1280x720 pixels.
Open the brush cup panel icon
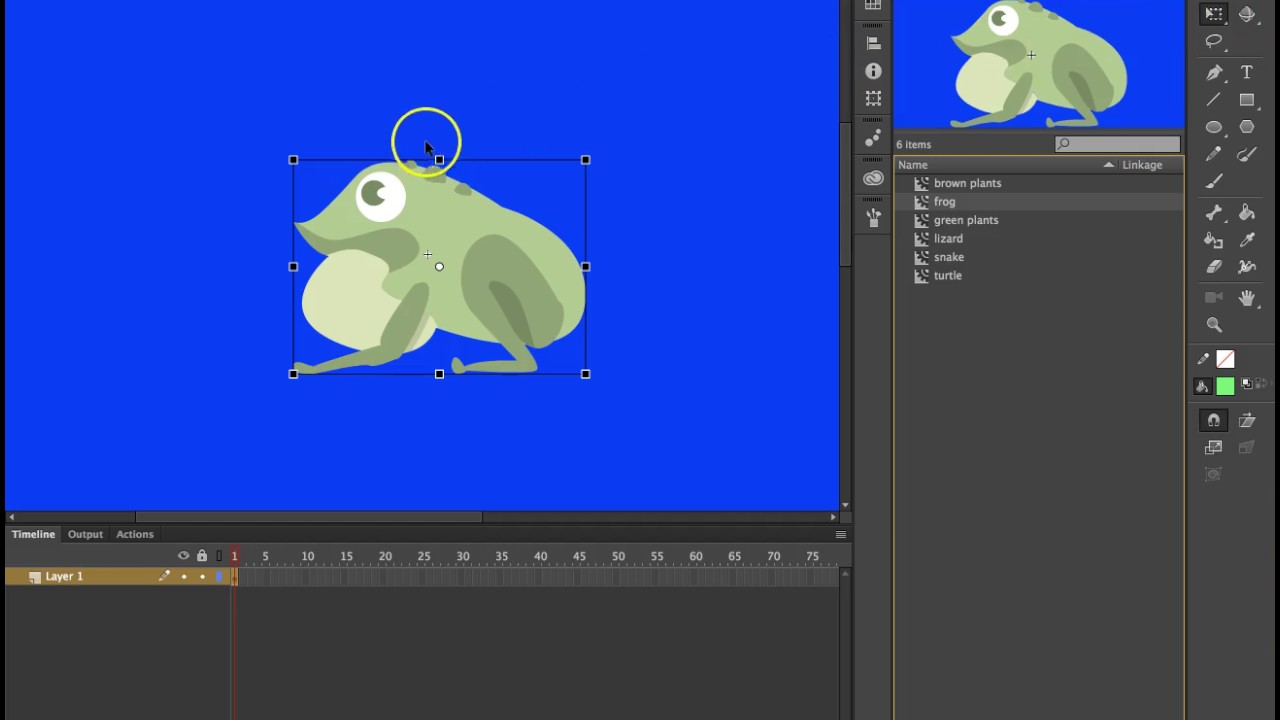[x=873, y=217]
